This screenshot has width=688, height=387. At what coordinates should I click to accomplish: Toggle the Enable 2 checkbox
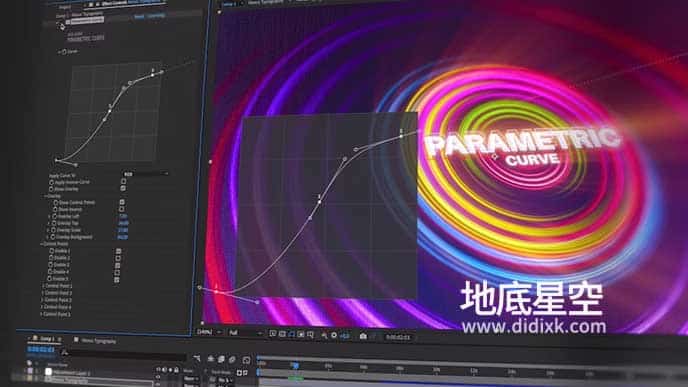coord(118,258)
